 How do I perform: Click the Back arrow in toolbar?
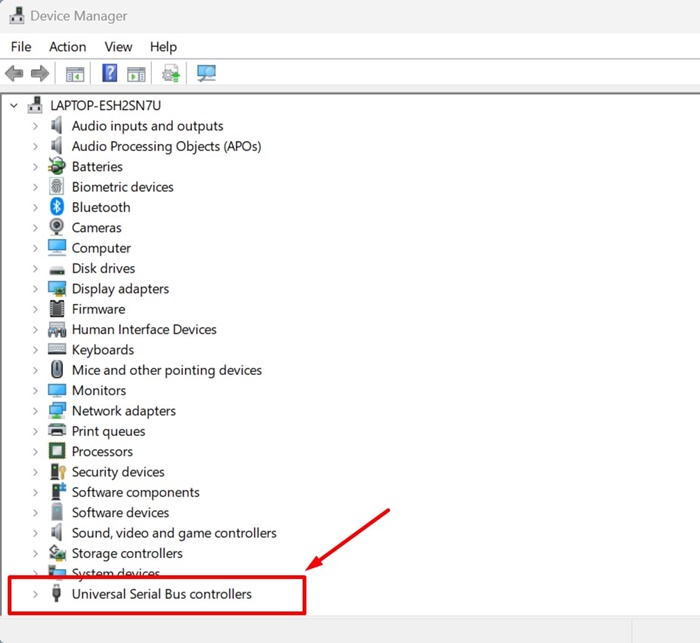pyautogui.click(x=15, y=73)
